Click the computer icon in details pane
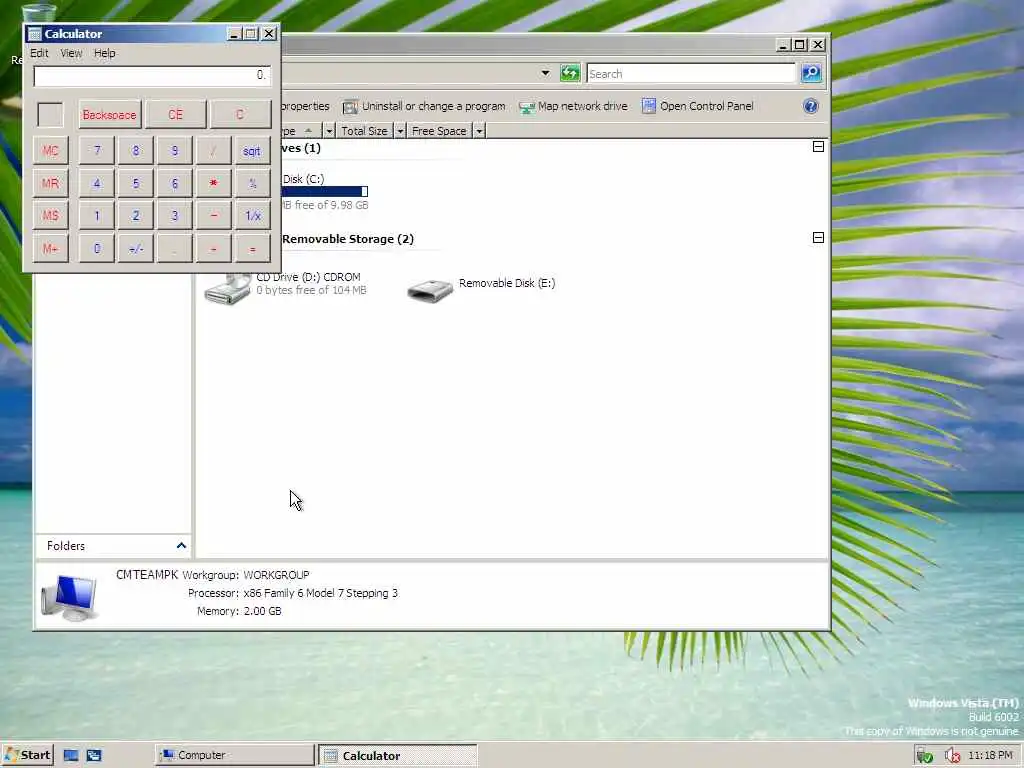Image resolution: width=1024 pixels, height=768 pixels. coord(69,598)
